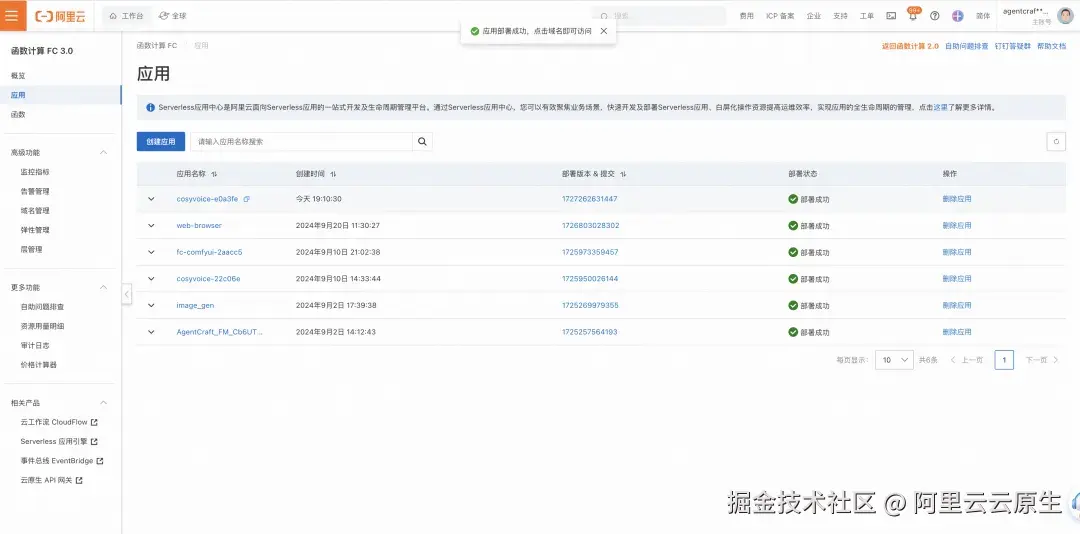Open the 工作台 workbench
The width and height of the screenshot is (1080, 534).
point(127,16)
